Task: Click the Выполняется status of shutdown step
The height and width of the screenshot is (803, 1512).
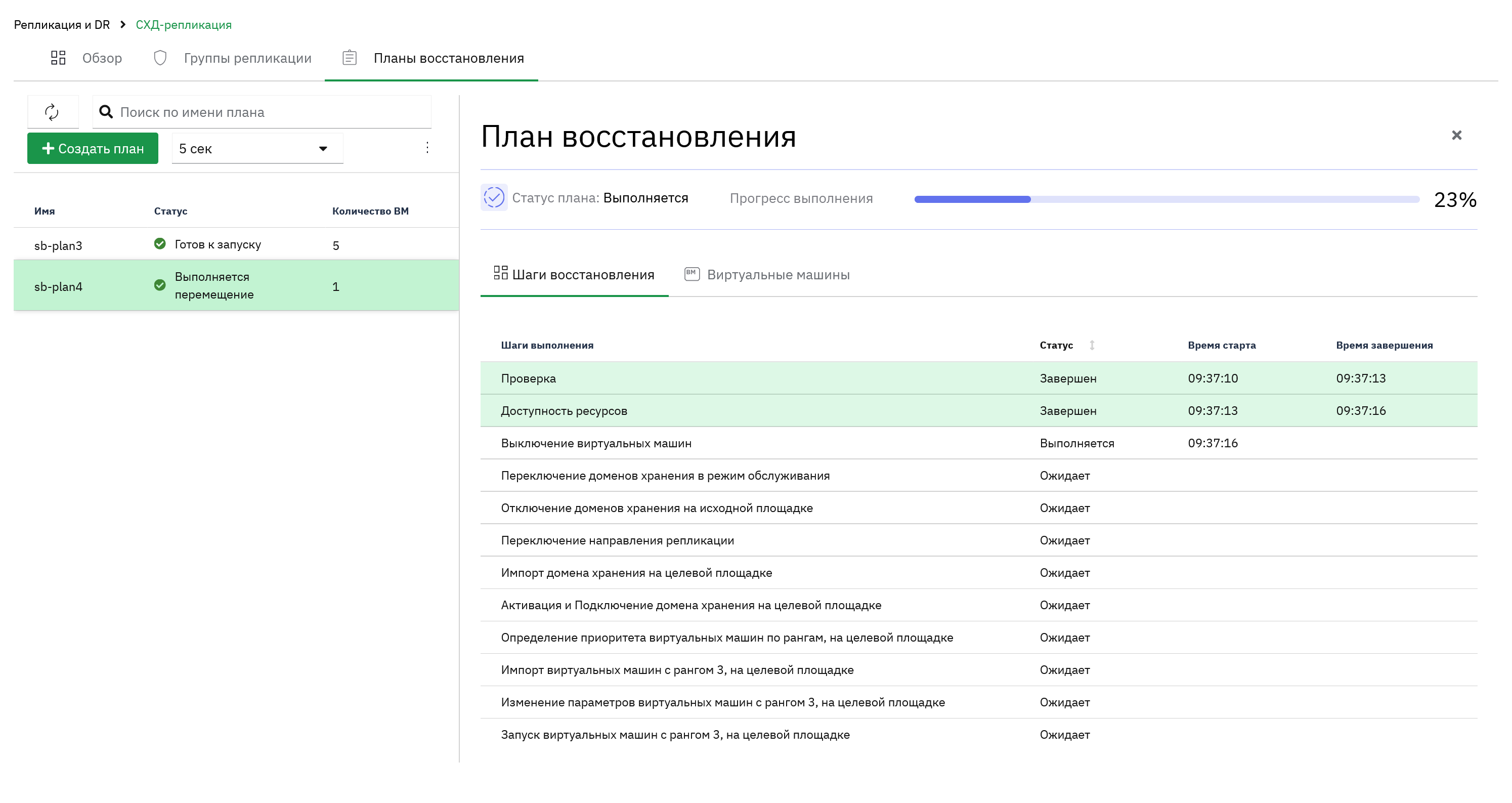Action: (x=1076, y=443)
